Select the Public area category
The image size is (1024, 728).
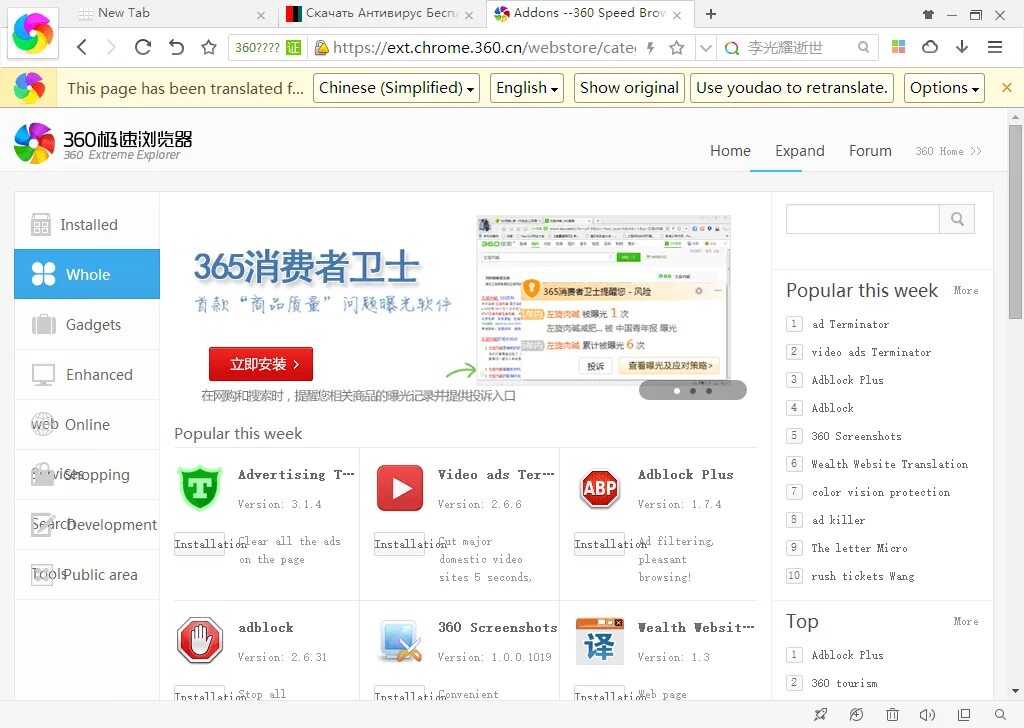click(87, 575)
